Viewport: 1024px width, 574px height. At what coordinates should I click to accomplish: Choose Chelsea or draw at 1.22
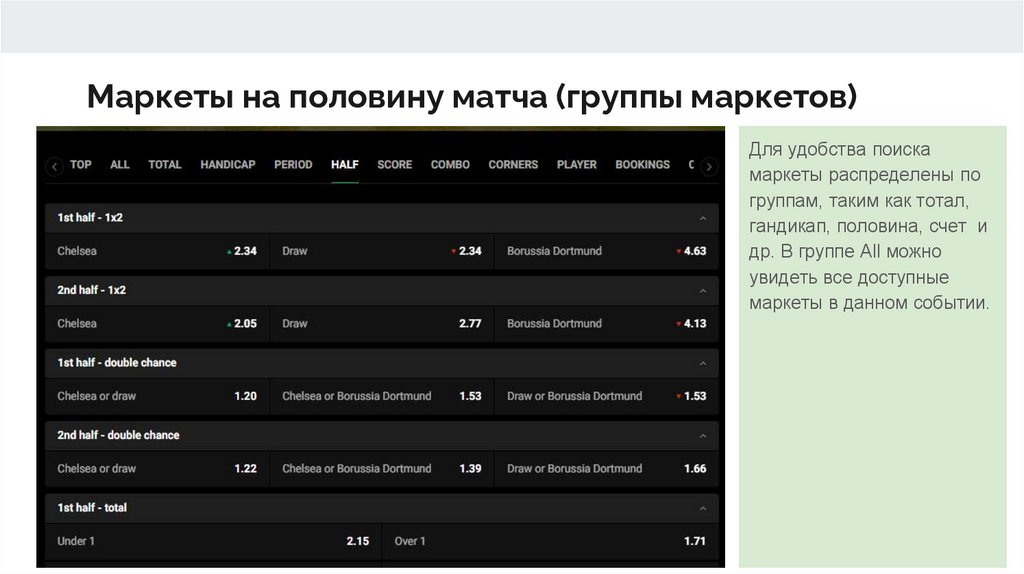pos(157,469)
